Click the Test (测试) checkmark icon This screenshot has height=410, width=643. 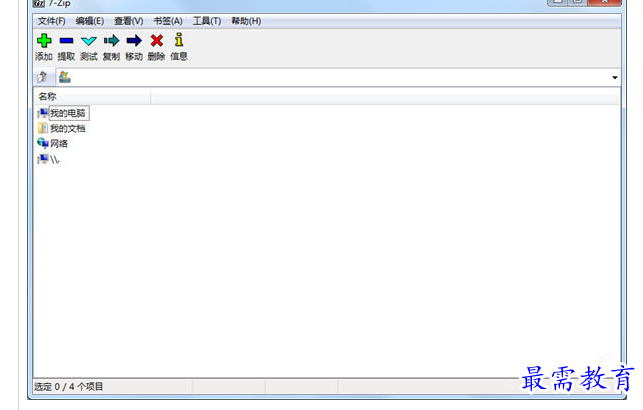(x=89, y=41)
